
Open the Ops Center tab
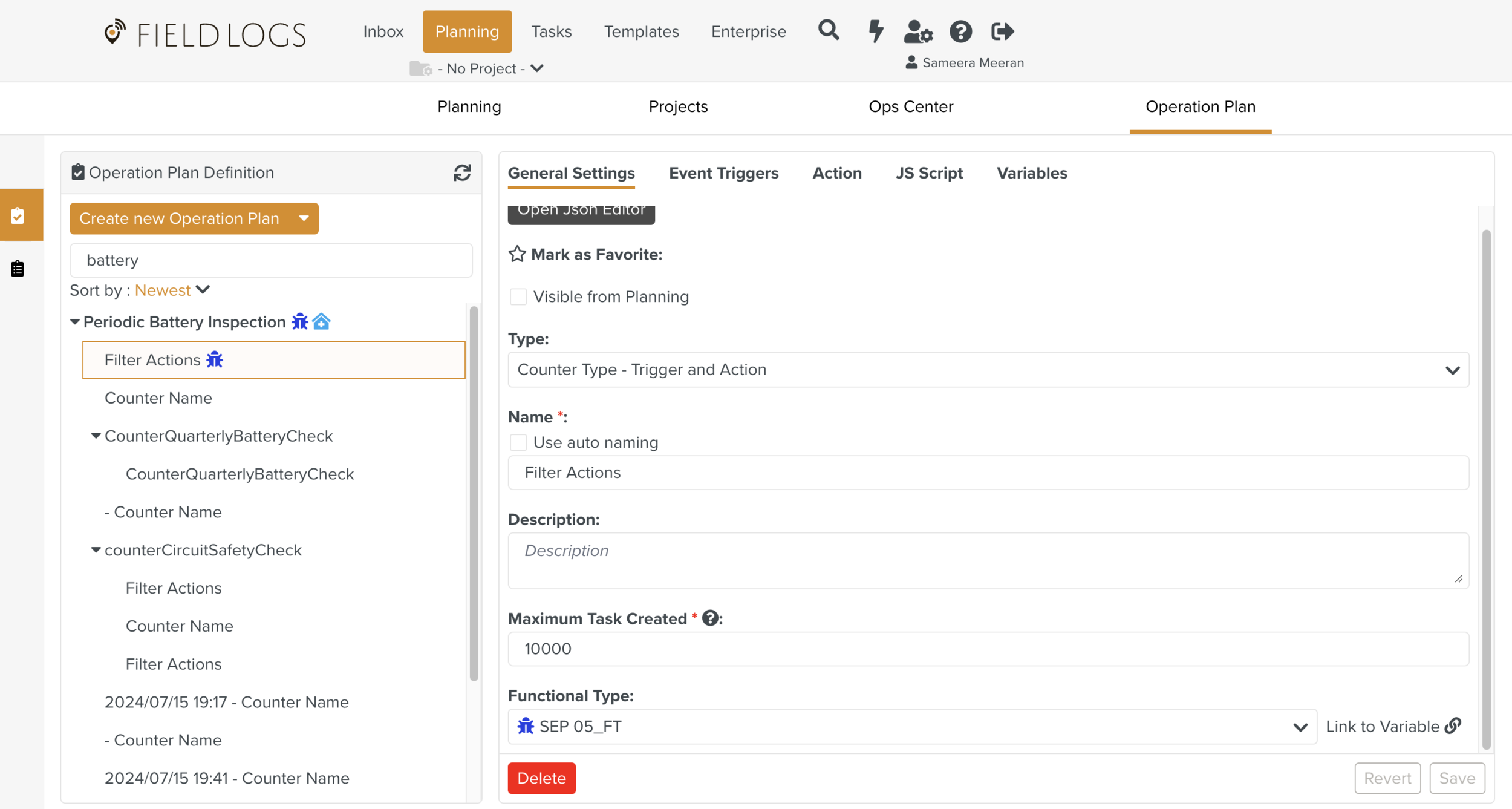(x=910, y=106)
